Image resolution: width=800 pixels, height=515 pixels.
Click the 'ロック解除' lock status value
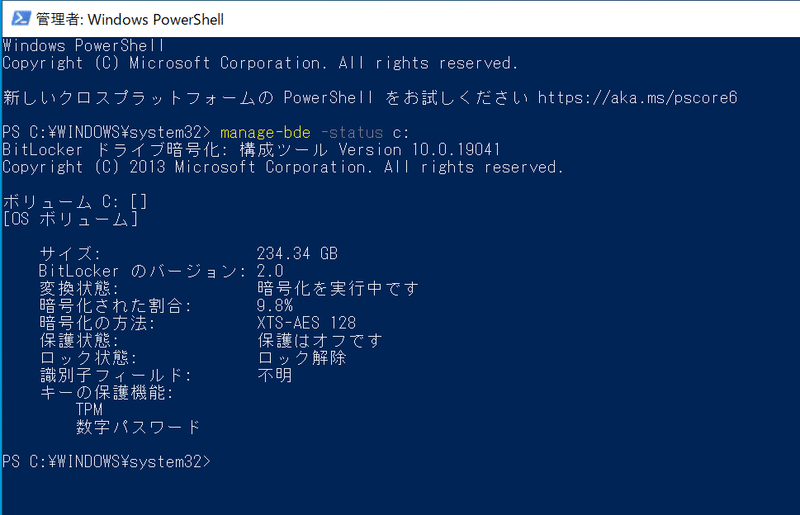(x=302, y=358)
